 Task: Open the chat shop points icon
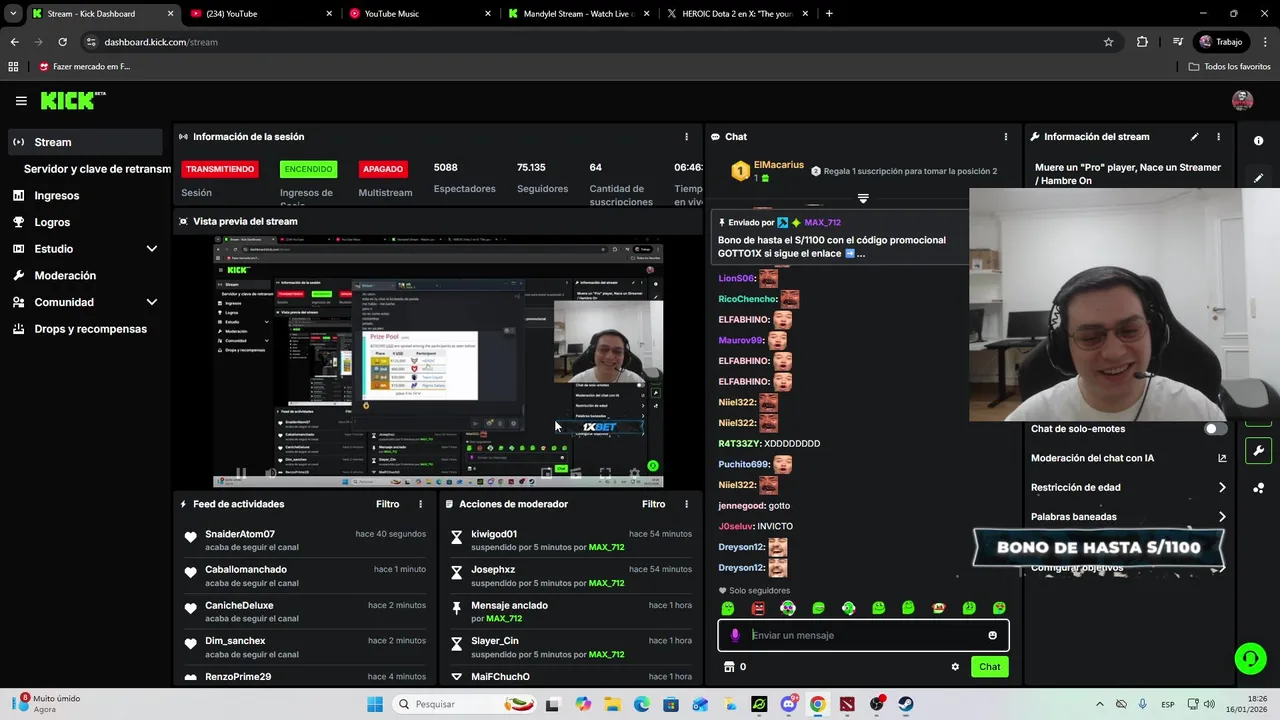click(729, 667)
